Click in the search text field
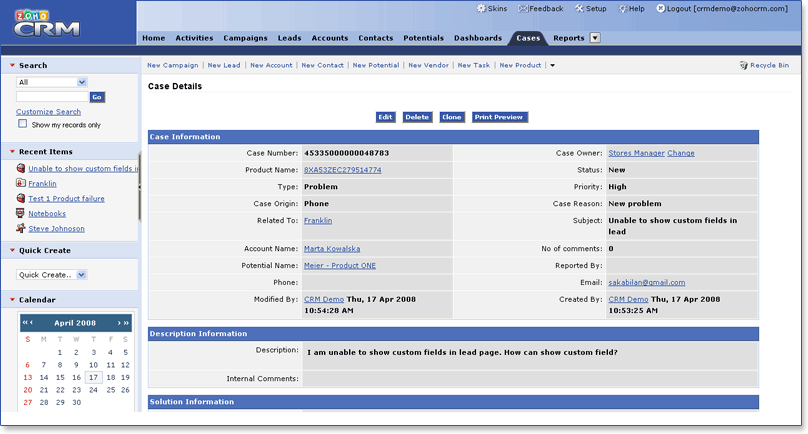Image resolution: width=808 pixels, height=434 pixels. coord(53,96)
